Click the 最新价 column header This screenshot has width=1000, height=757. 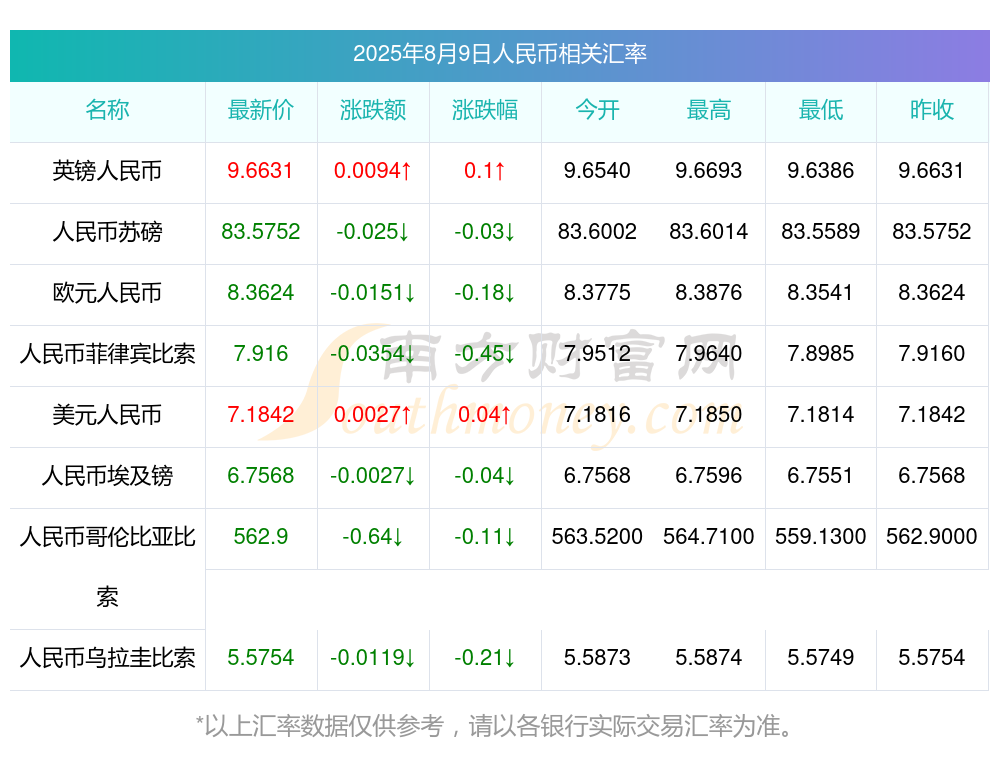261,110
